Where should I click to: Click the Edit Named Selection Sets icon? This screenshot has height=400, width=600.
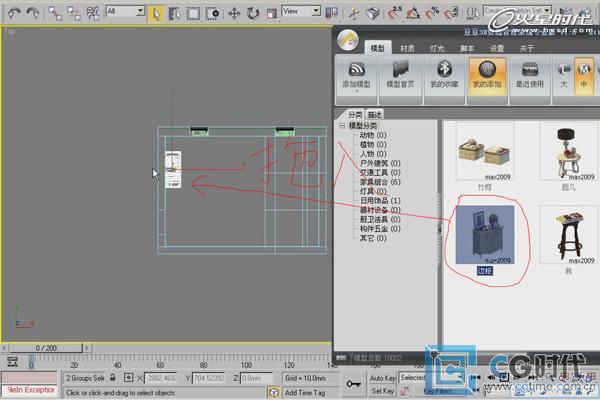click(x=473, y=13)
